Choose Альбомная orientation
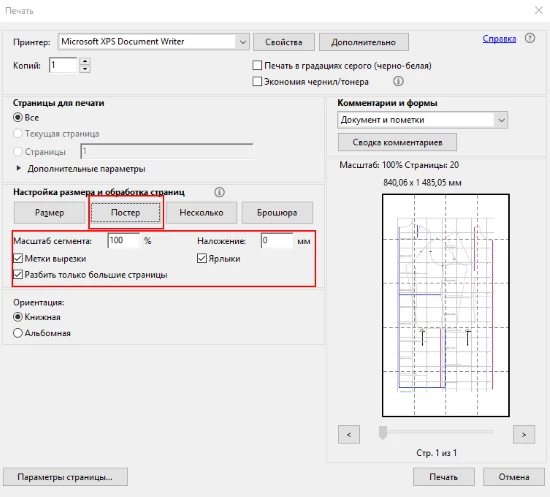 pos(18,333)
